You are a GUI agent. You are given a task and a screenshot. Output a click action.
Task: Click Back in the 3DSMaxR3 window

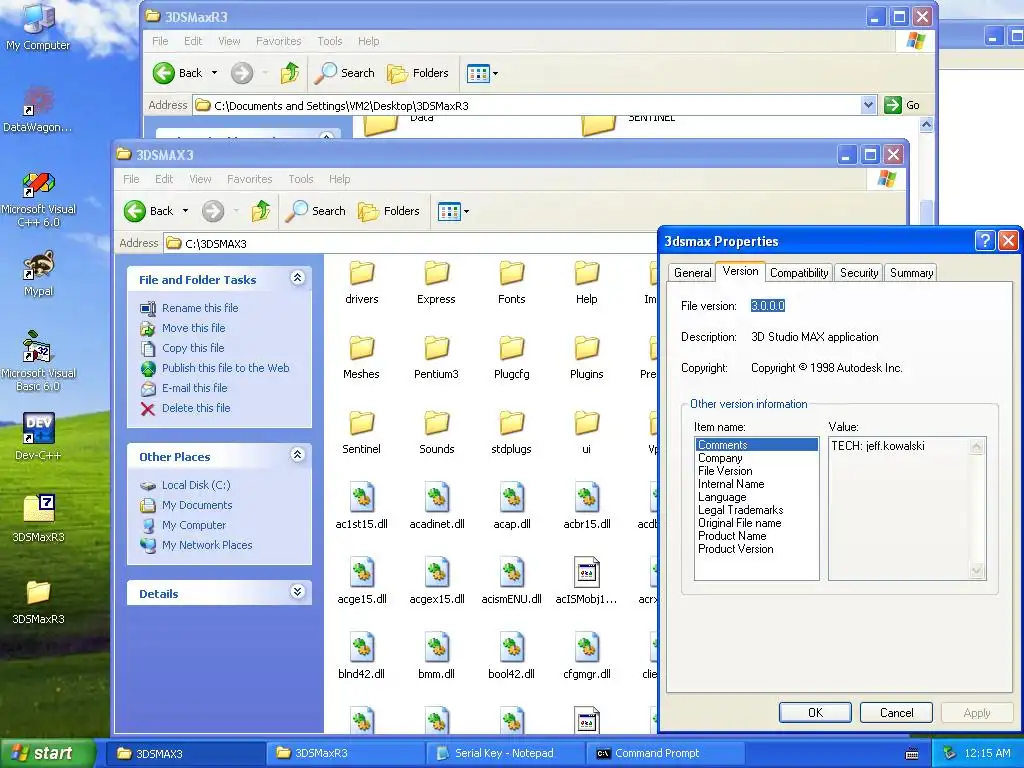coord(179,73)
